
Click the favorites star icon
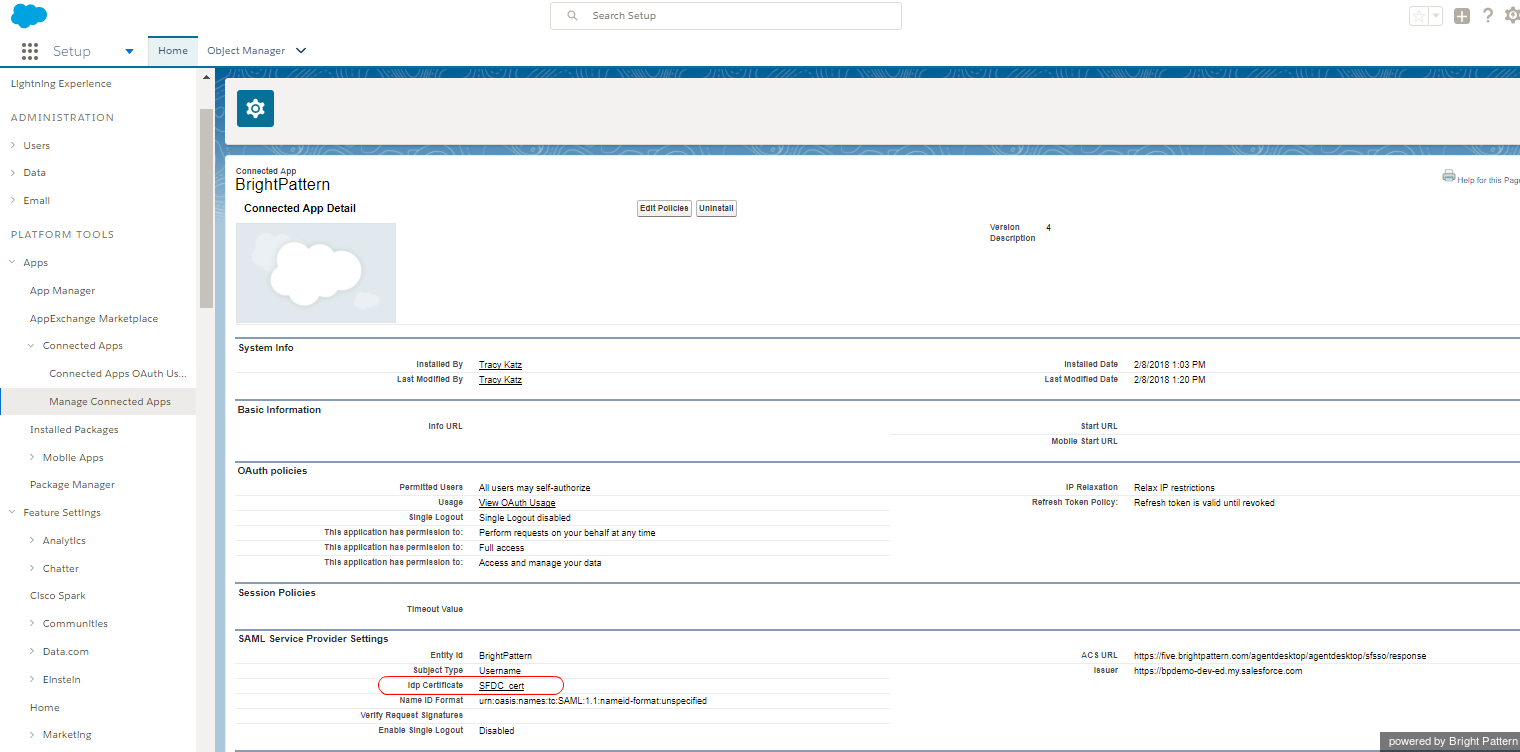(x=1419, y=16)
